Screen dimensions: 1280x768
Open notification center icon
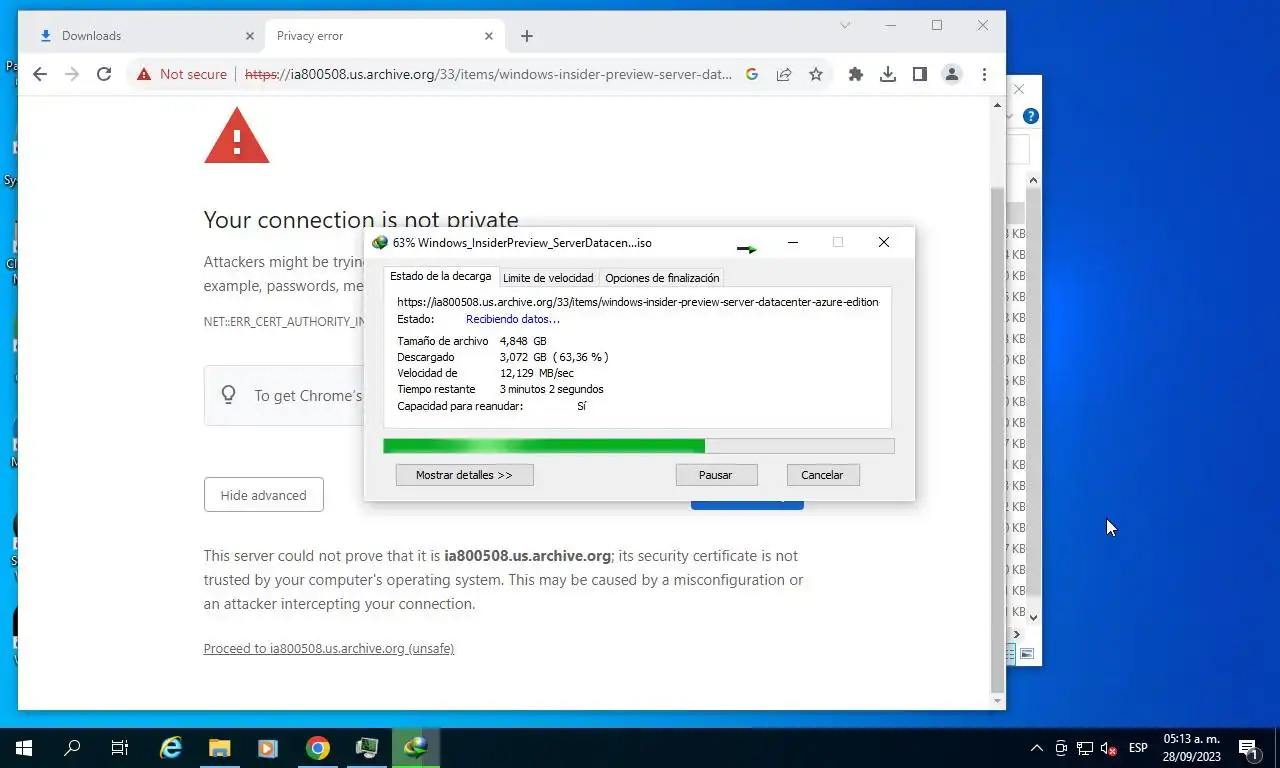pos(1248,748)
